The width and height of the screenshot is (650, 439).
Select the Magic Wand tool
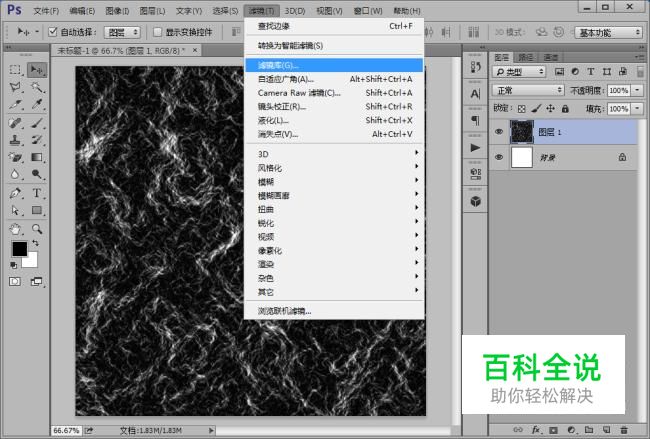37,87
